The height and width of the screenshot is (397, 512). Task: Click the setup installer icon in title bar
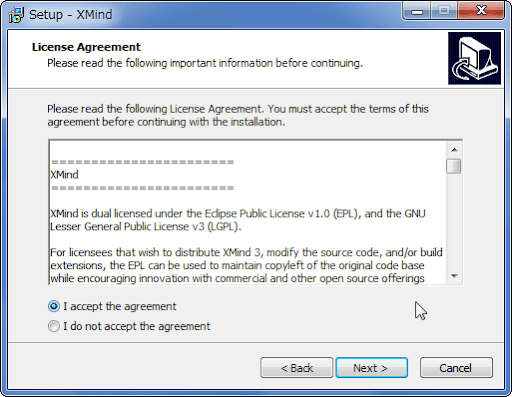16,15
